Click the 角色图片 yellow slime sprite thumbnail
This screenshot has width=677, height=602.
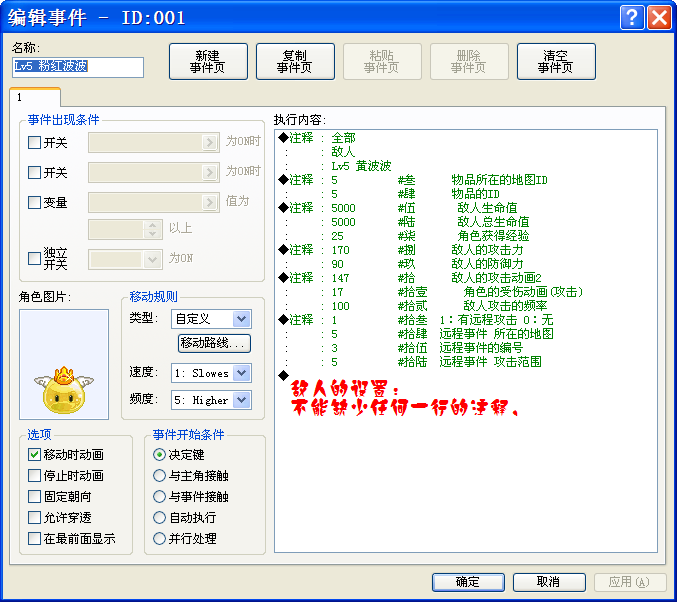pyautogui.click(x=64, y=364)
